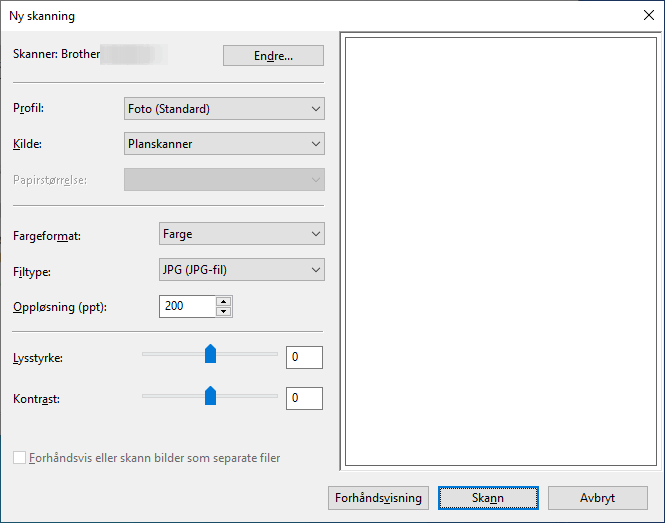Click the Kontrast slider handle

[x=210, y=395]
